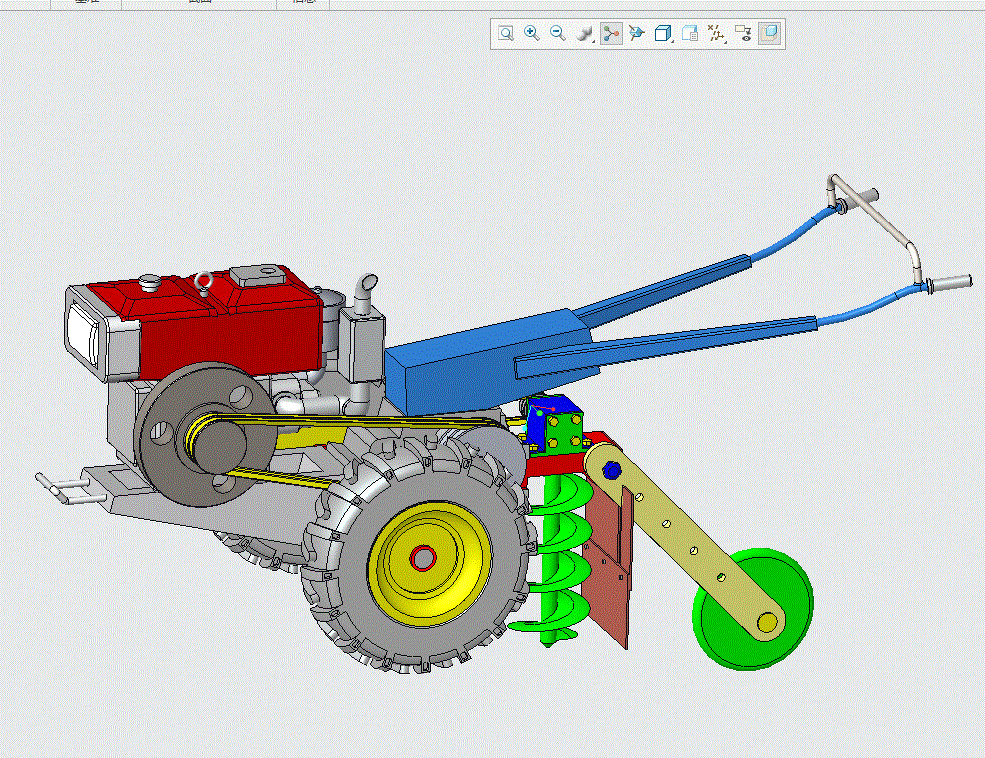Screen dimensions: 985x758
Task: Click the Refit view icon
Action: (506, 33)
